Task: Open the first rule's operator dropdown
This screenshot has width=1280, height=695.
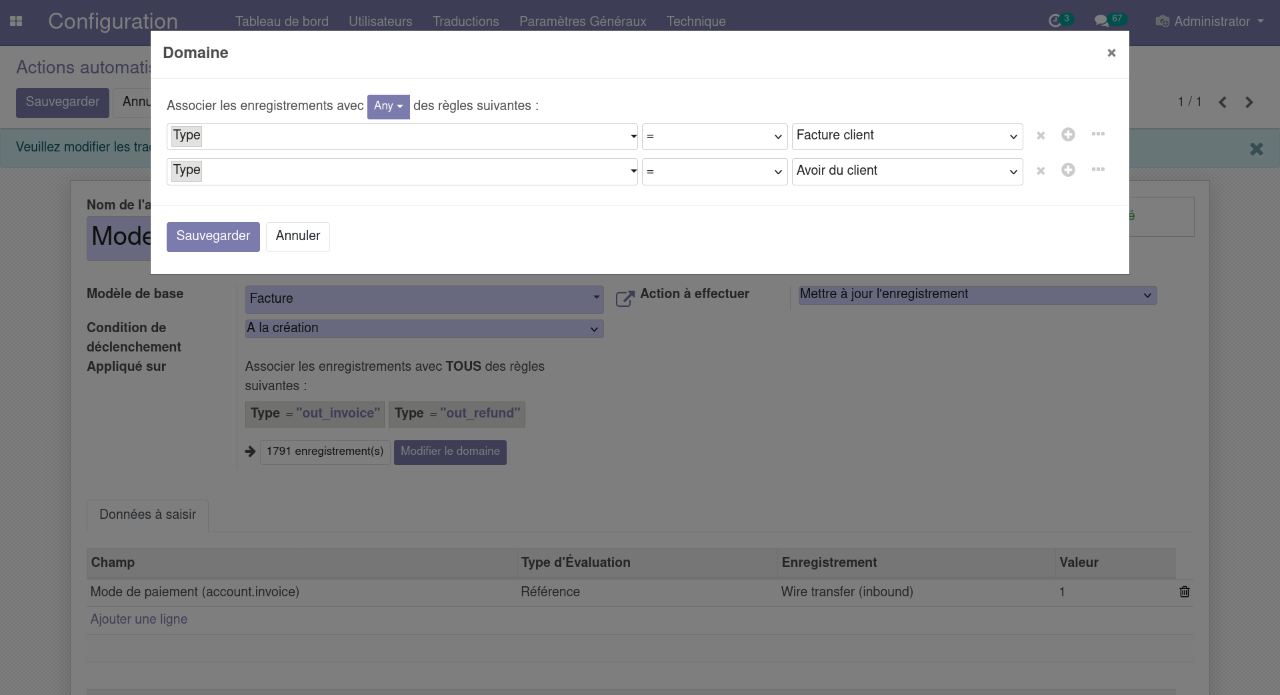Action: click(x=714, y=136)
